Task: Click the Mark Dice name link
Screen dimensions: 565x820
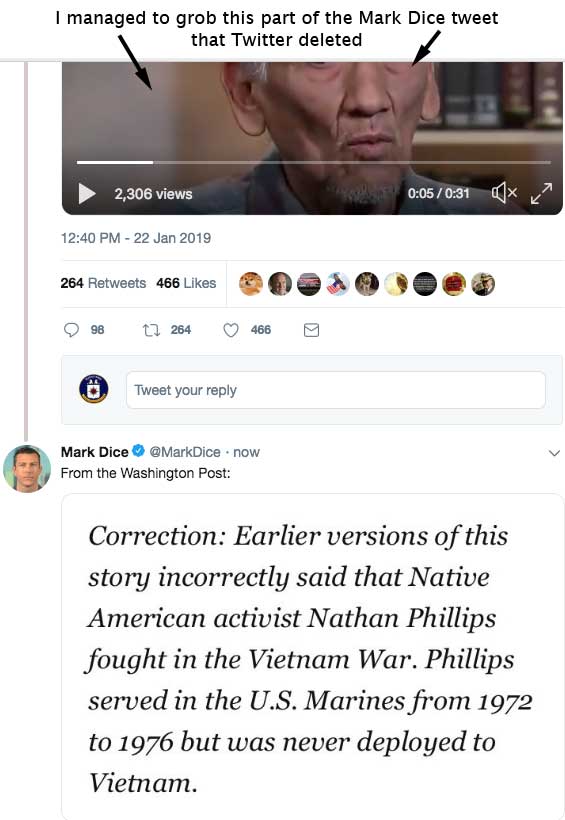Action: [x=95, y=452]
